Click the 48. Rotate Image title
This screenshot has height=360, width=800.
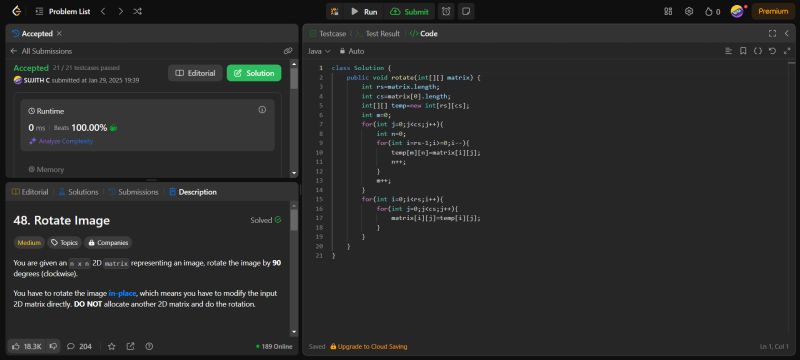tap(62, 221)
